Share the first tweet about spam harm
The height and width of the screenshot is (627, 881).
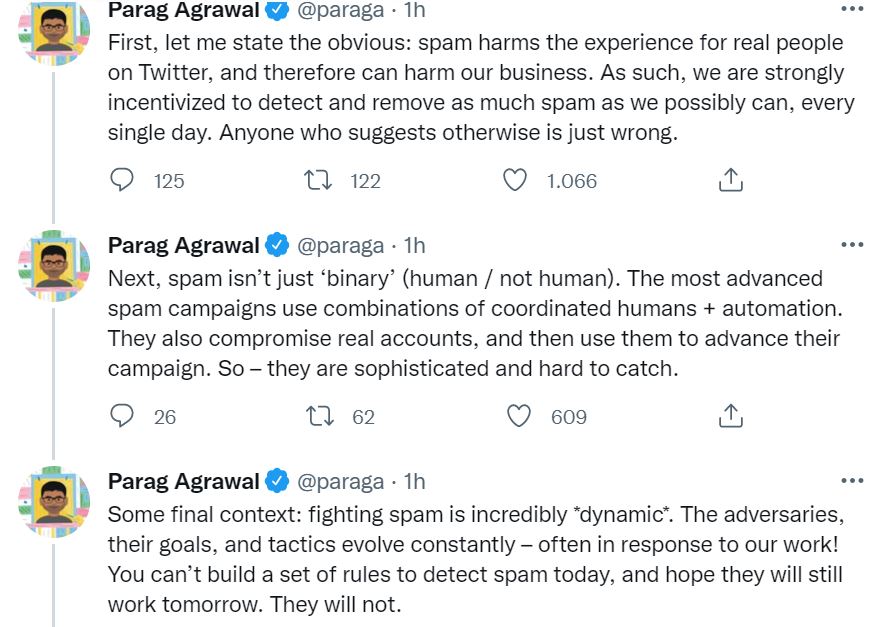point(730,180)
